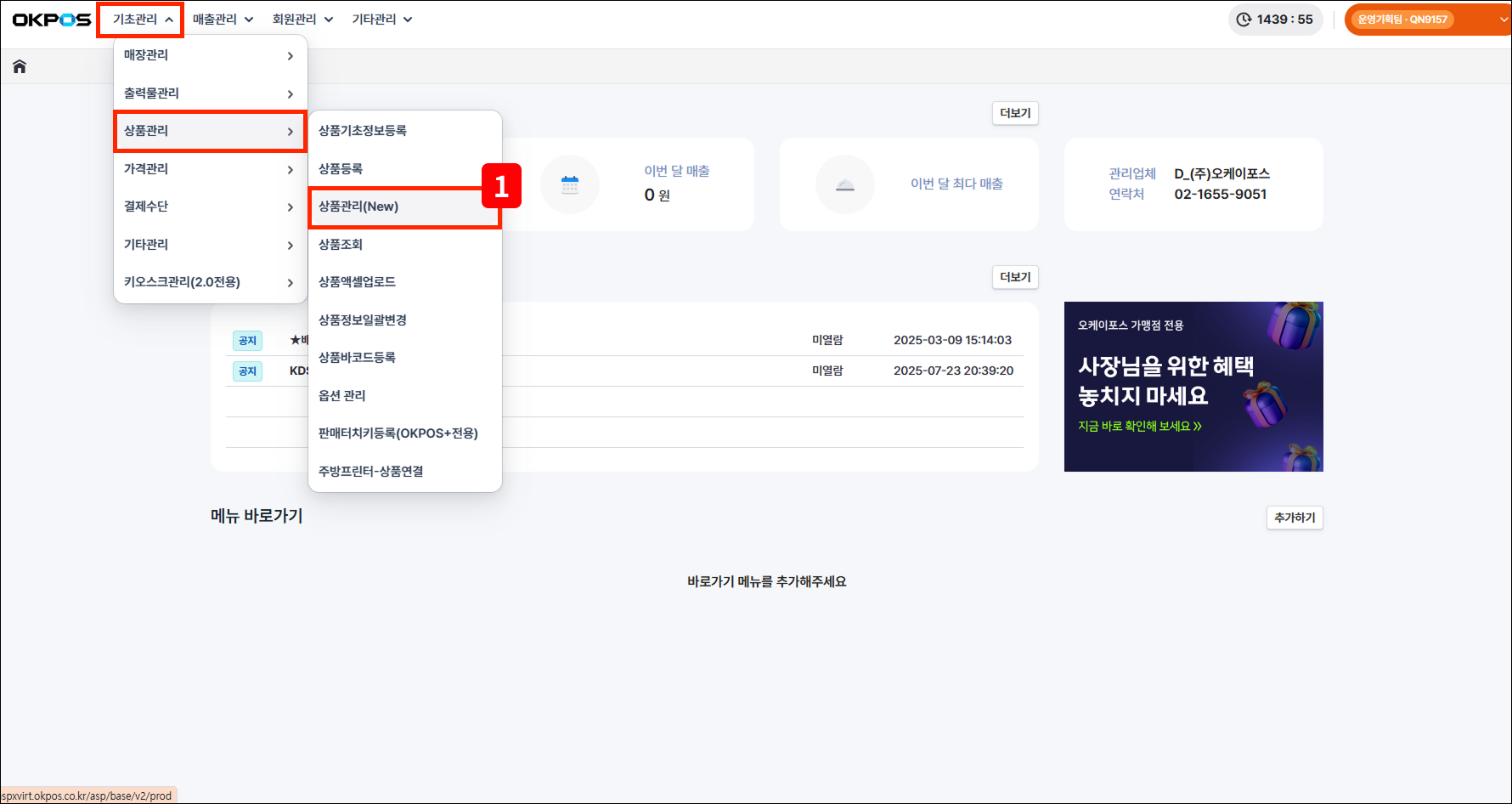Click the 더보기 button above the notices list

(1015, 277)
